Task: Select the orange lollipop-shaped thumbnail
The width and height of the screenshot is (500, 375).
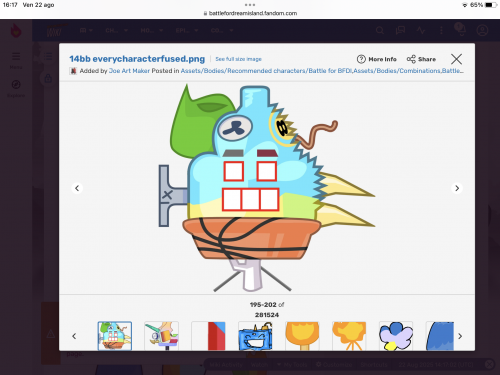Action: click(x=302, y=336)
